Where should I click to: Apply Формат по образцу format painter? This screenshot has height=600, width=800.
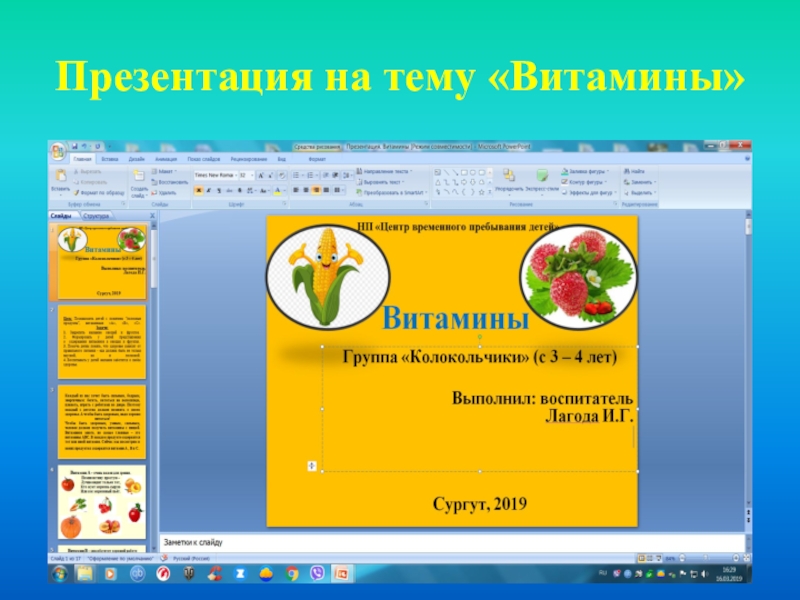point(99,193)
